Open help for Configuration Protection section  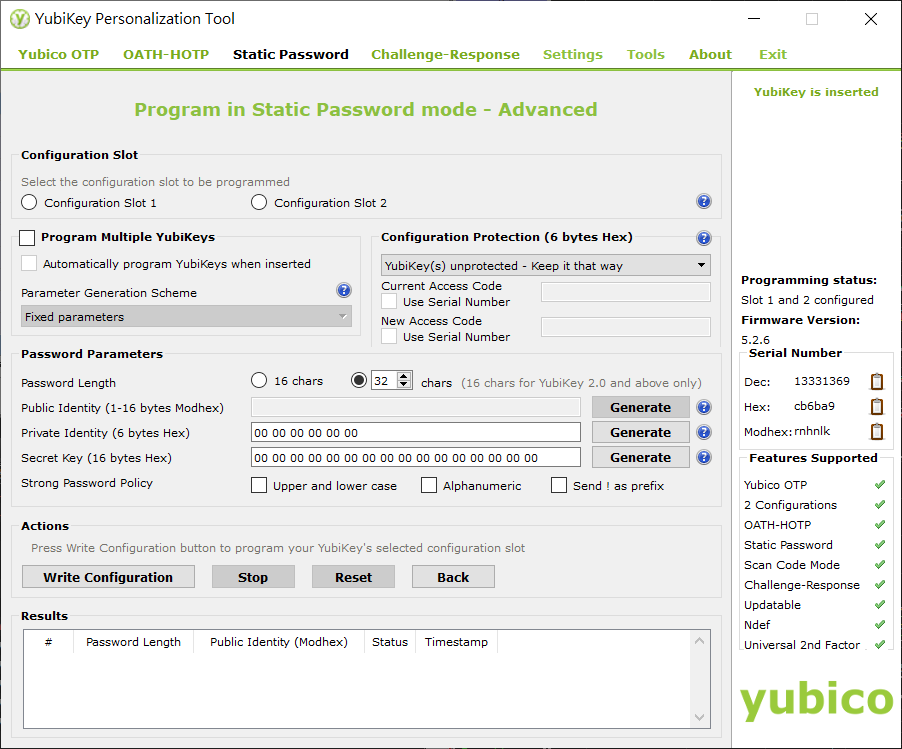point(704,238)
